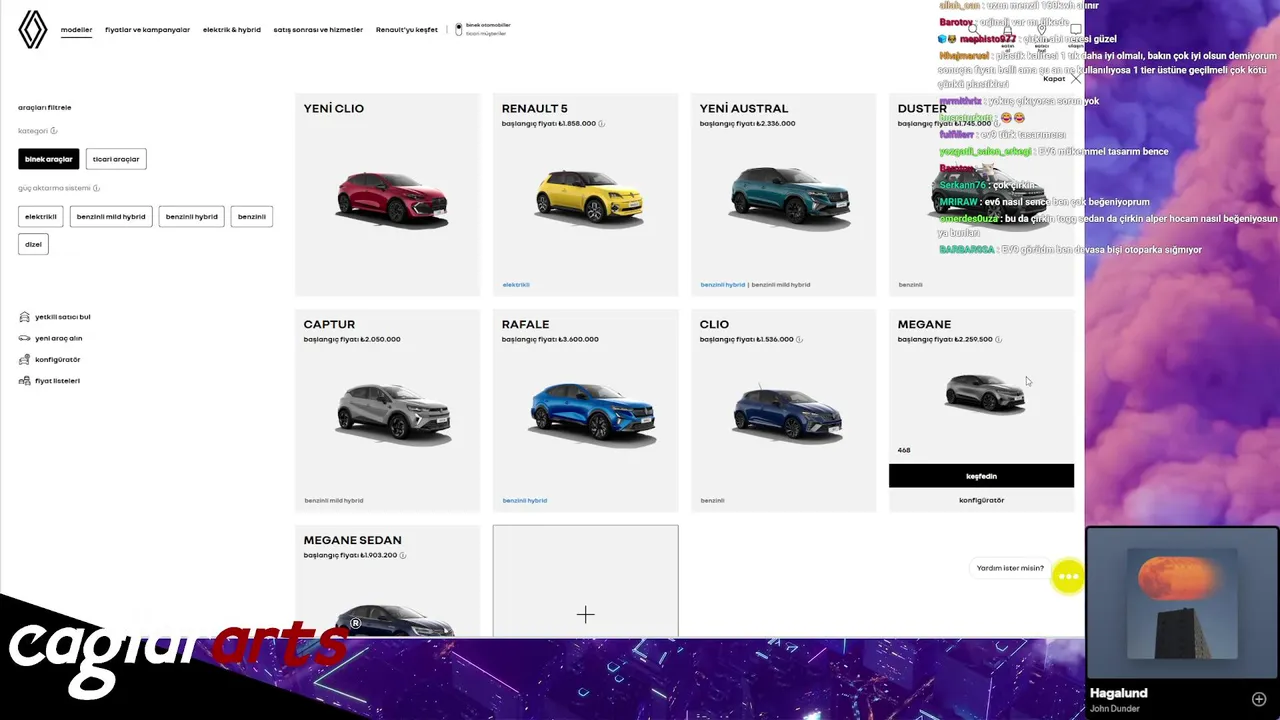Screen dimensions: 1280x720
Task: Switch the binek otomobiller / ticari müşteriler toggle
Action: [459, 29]
